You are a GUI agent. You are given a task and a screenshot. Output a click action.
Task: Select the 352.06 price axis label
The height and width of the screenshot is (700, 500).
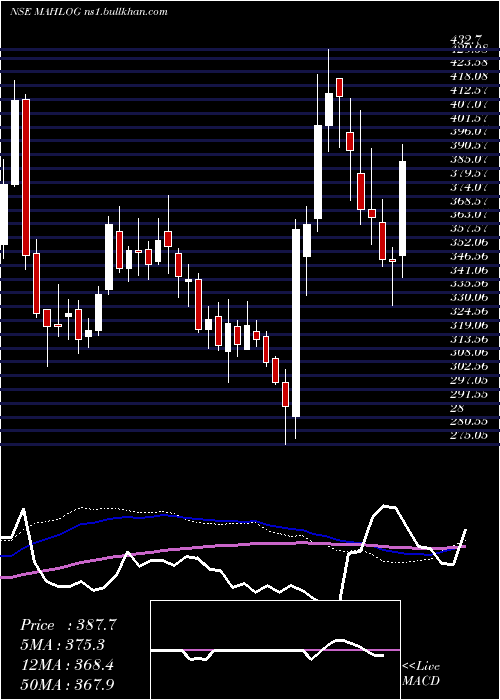(x=469, y=242)
